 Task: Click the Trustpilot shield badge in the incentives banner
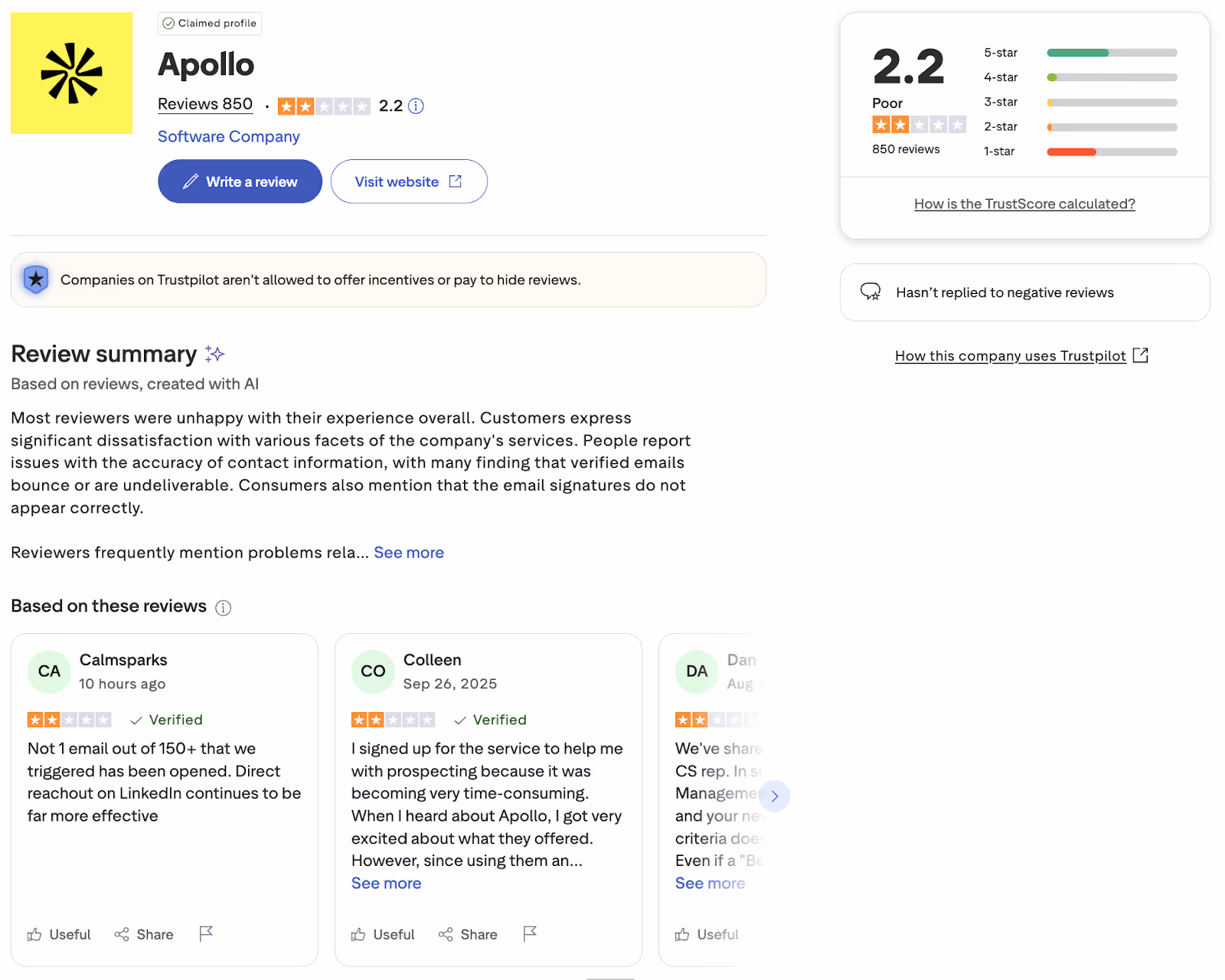(35, 279)
